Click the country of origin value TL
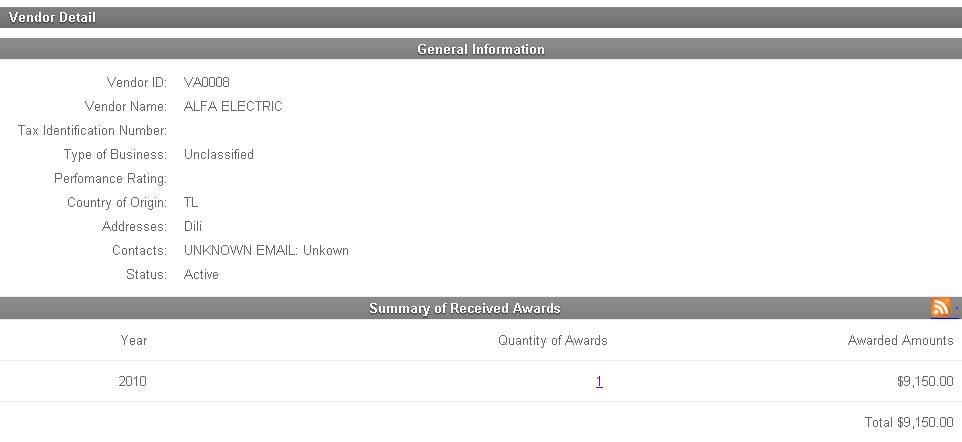The width and height of the screenshot is (962, 442). (191, 203)
